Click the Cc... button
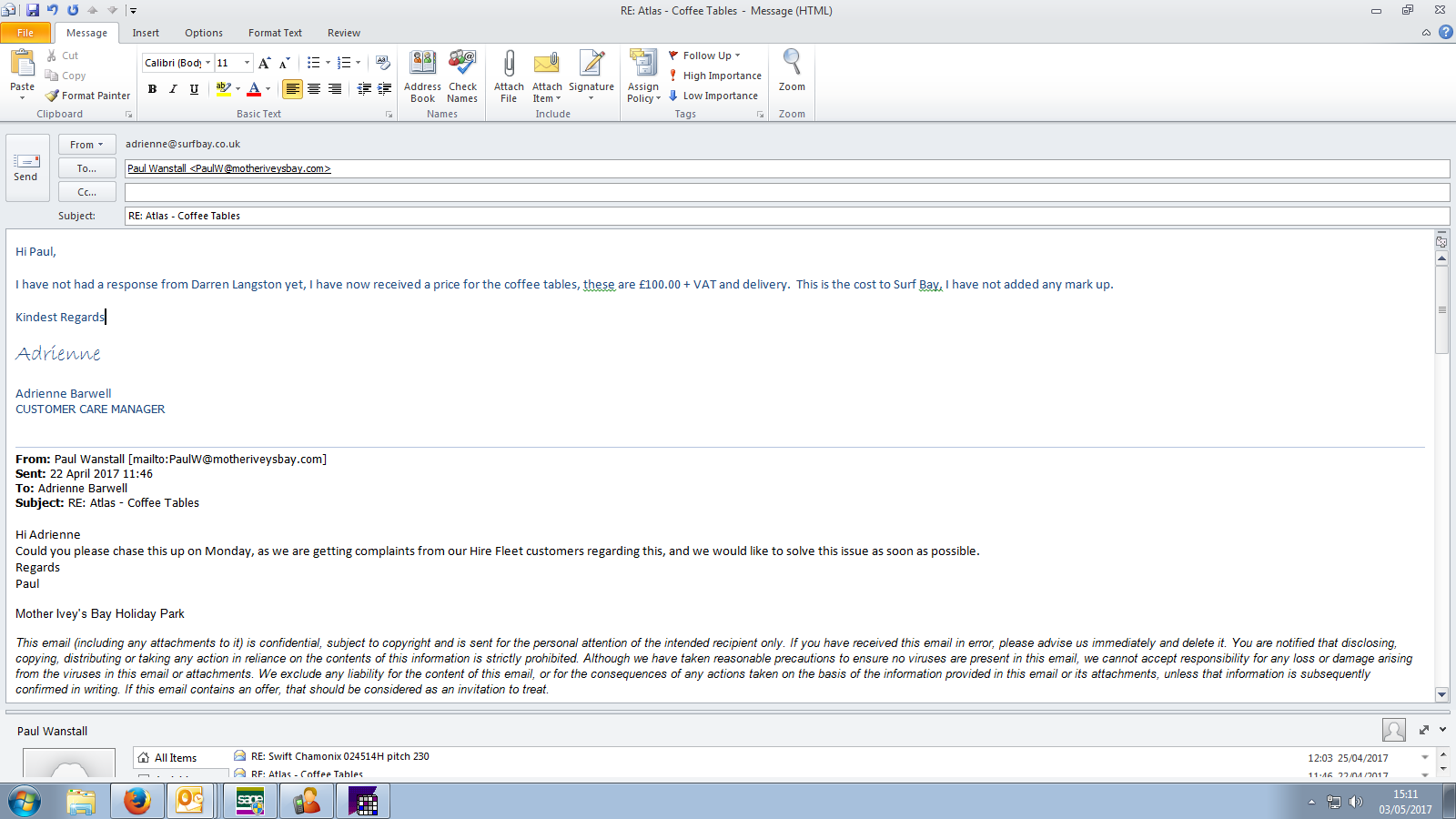 pos(86,192)
